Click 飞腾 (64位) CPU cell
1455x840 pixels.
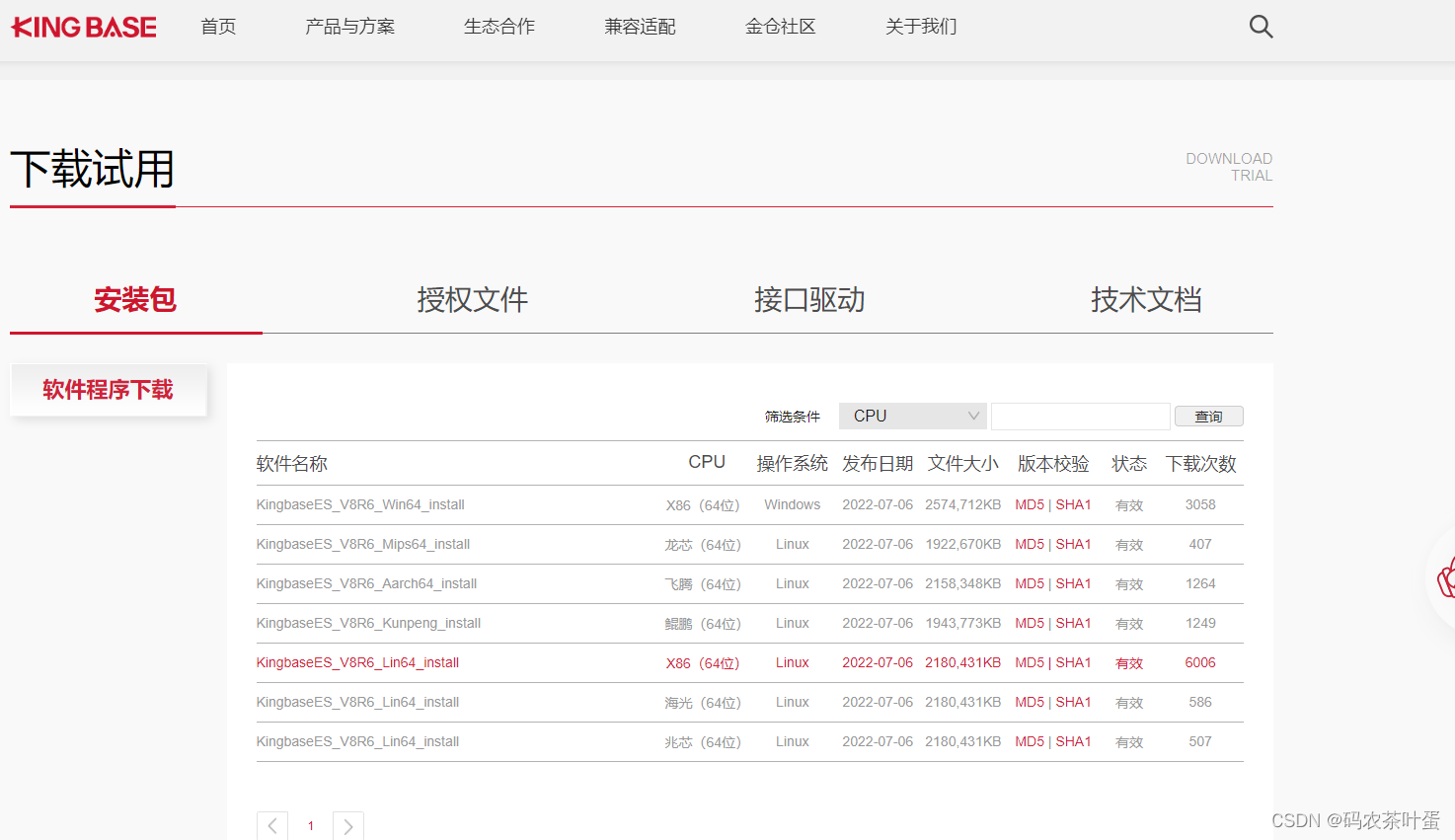pos(703,583)
